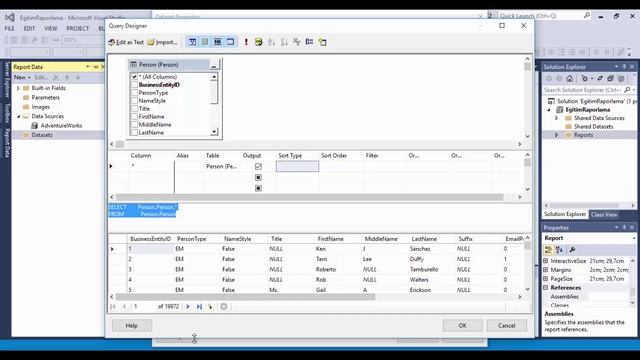Expand Reports folder in Solution Explorer
The height and width of the screenshot is (360, 640).
click(557, 135)
